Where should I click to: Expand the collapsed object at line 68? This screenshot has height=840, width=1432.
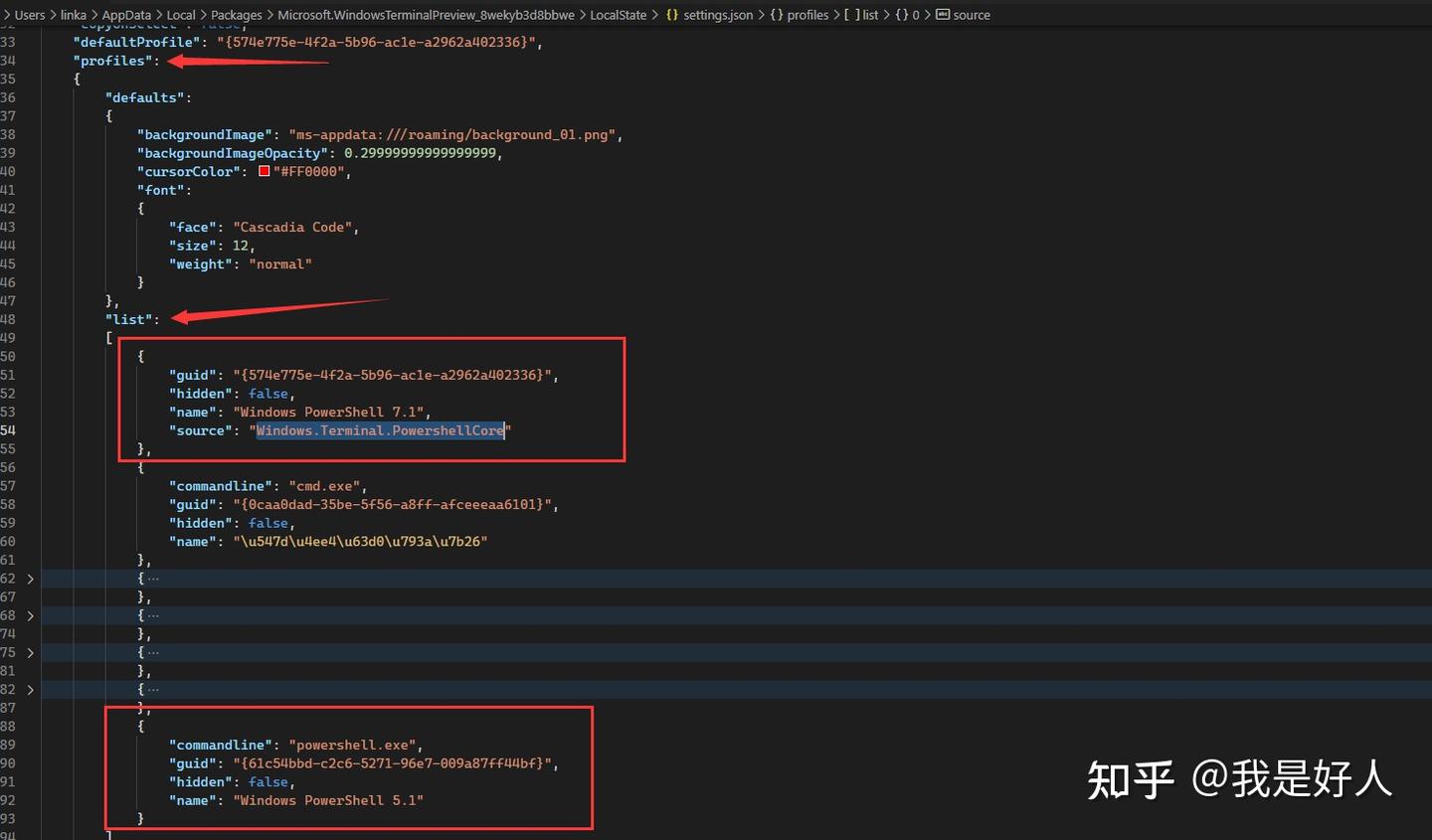point(30,614)
